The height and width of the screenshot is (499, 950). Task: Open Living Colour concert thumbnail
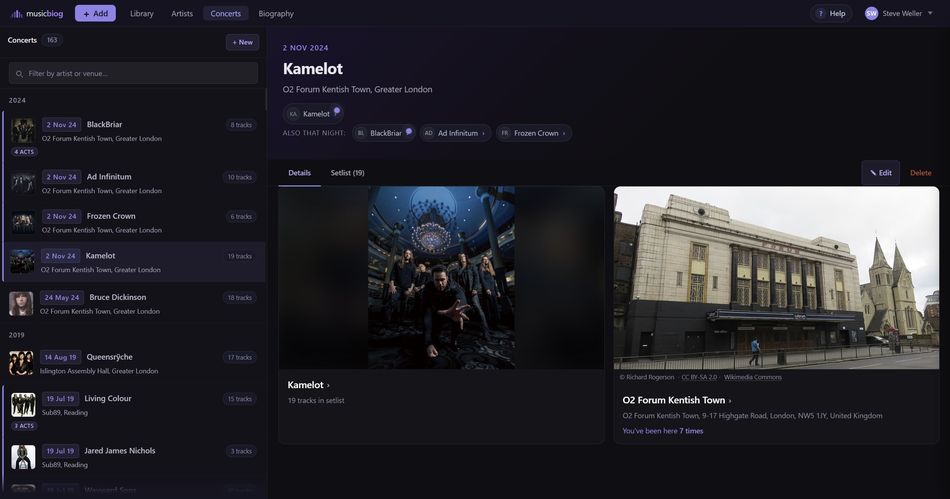pyautogui.click(x=23, y=405)
